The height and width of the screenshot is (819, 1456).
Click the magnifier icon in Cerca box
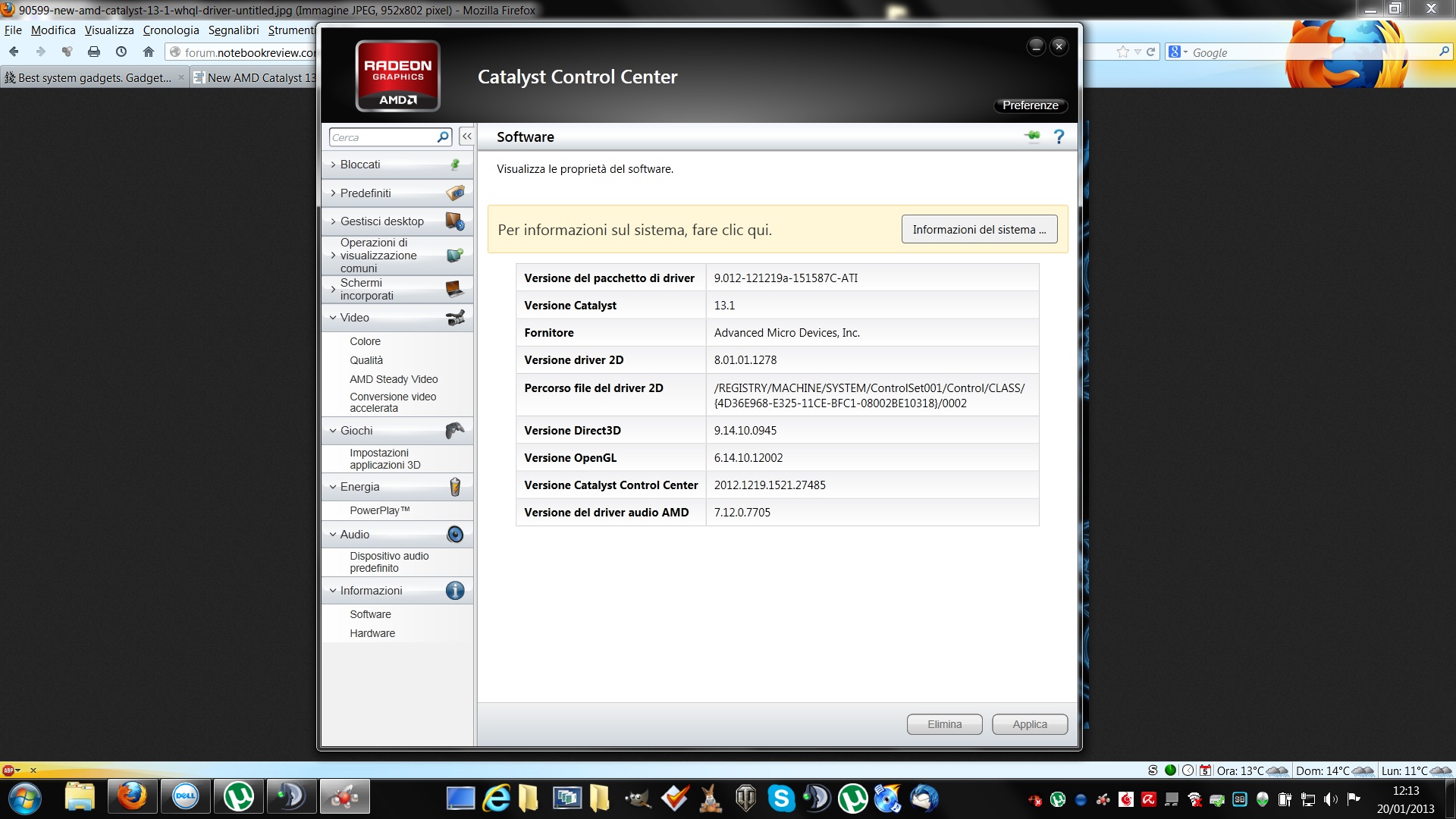443,137
